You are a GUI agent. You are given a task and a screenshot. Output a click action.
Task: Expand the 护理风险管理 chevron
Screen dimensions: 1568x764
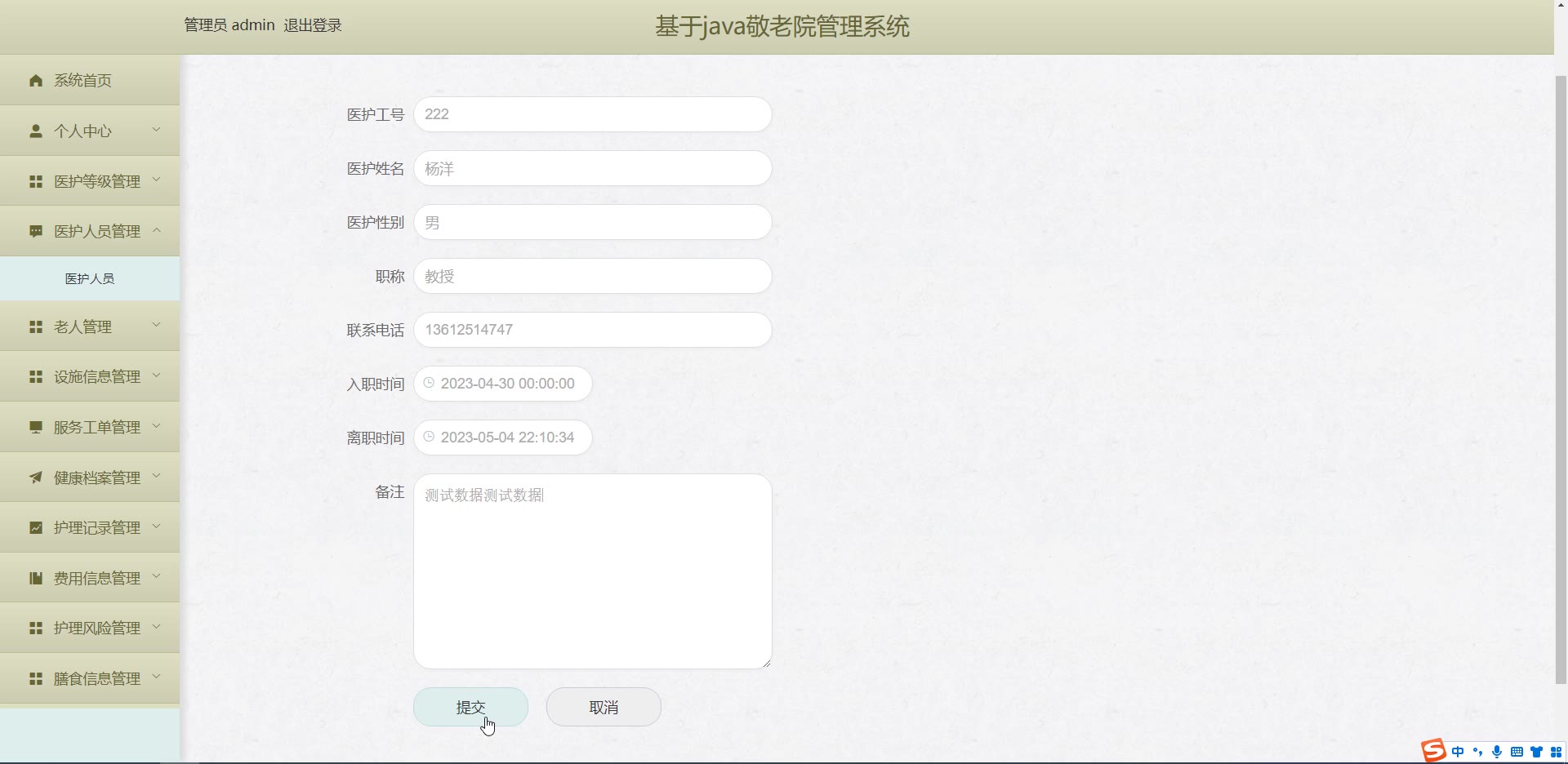point(156,627)
